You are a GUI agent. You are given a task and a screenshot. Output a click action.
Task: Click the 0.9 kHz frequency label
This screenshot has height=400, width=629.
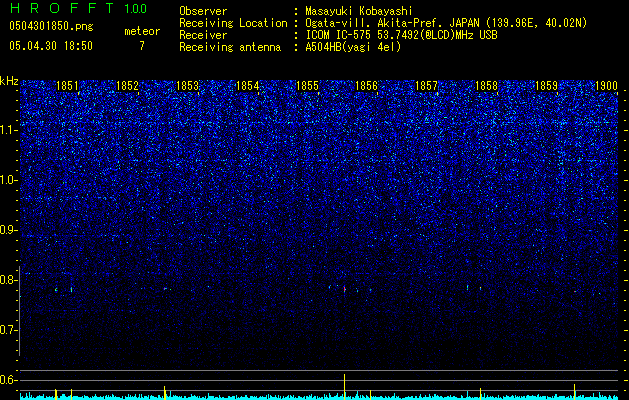pos(8,230)
